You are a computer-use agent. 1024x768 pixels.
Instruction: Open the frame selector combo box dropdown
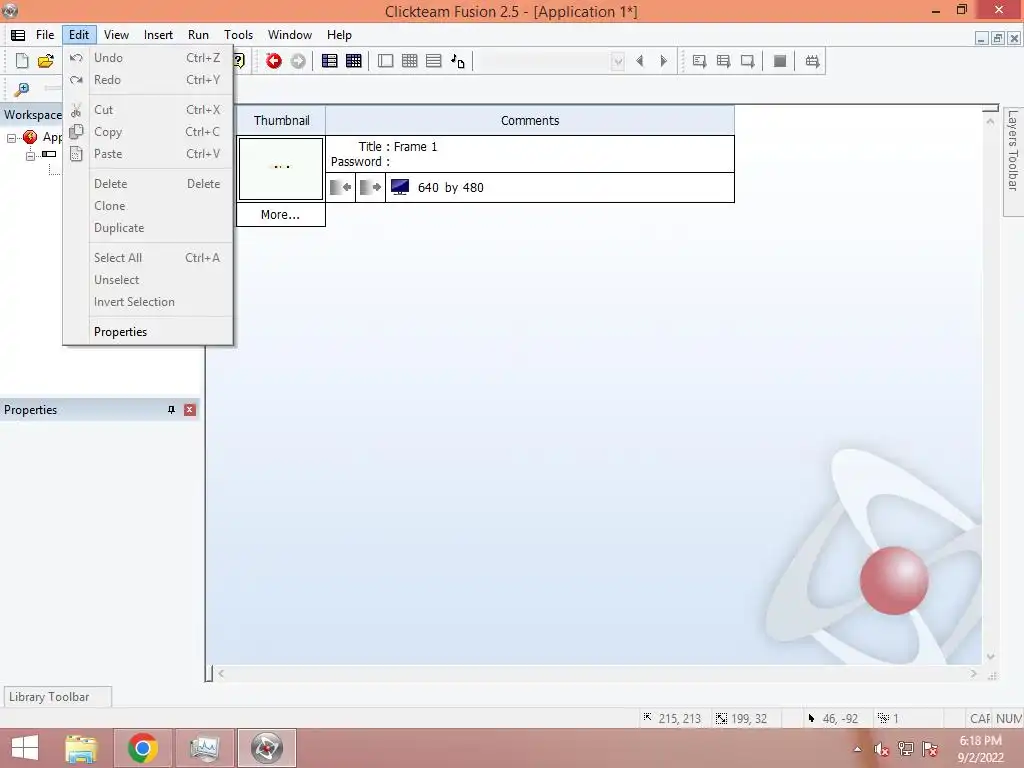point(617,61)
